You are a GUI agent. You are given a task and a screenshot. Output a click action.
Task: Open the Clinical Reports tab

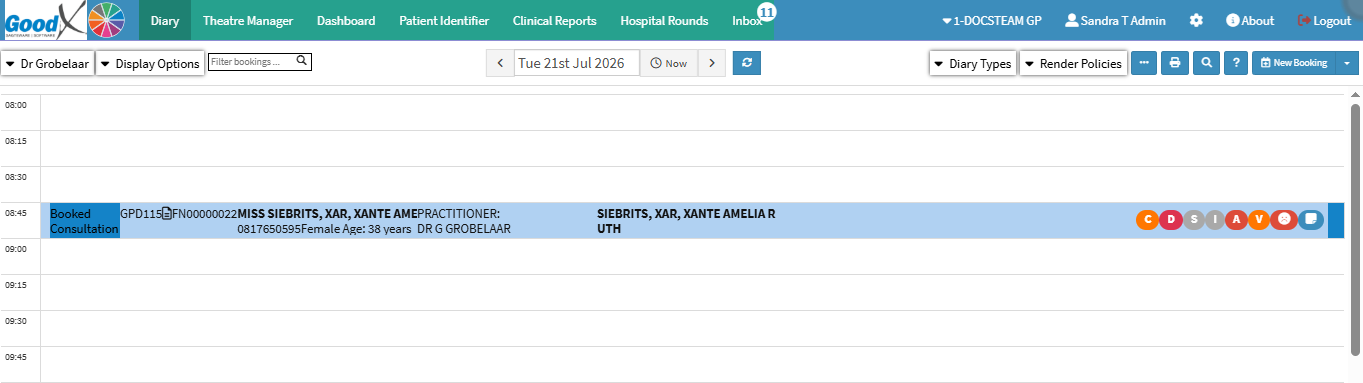554,20
